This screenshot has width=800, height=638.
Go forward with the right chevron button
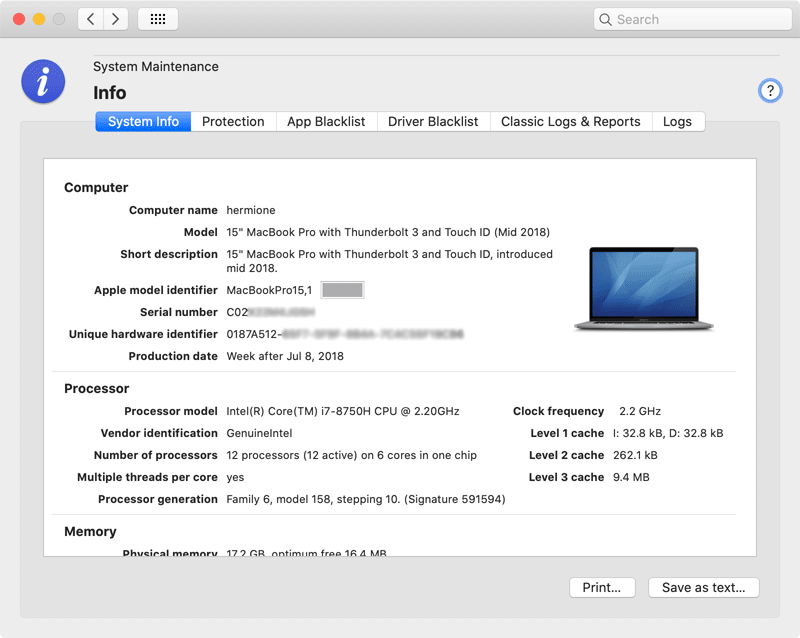pyautogui.click(x=116, y=19)
